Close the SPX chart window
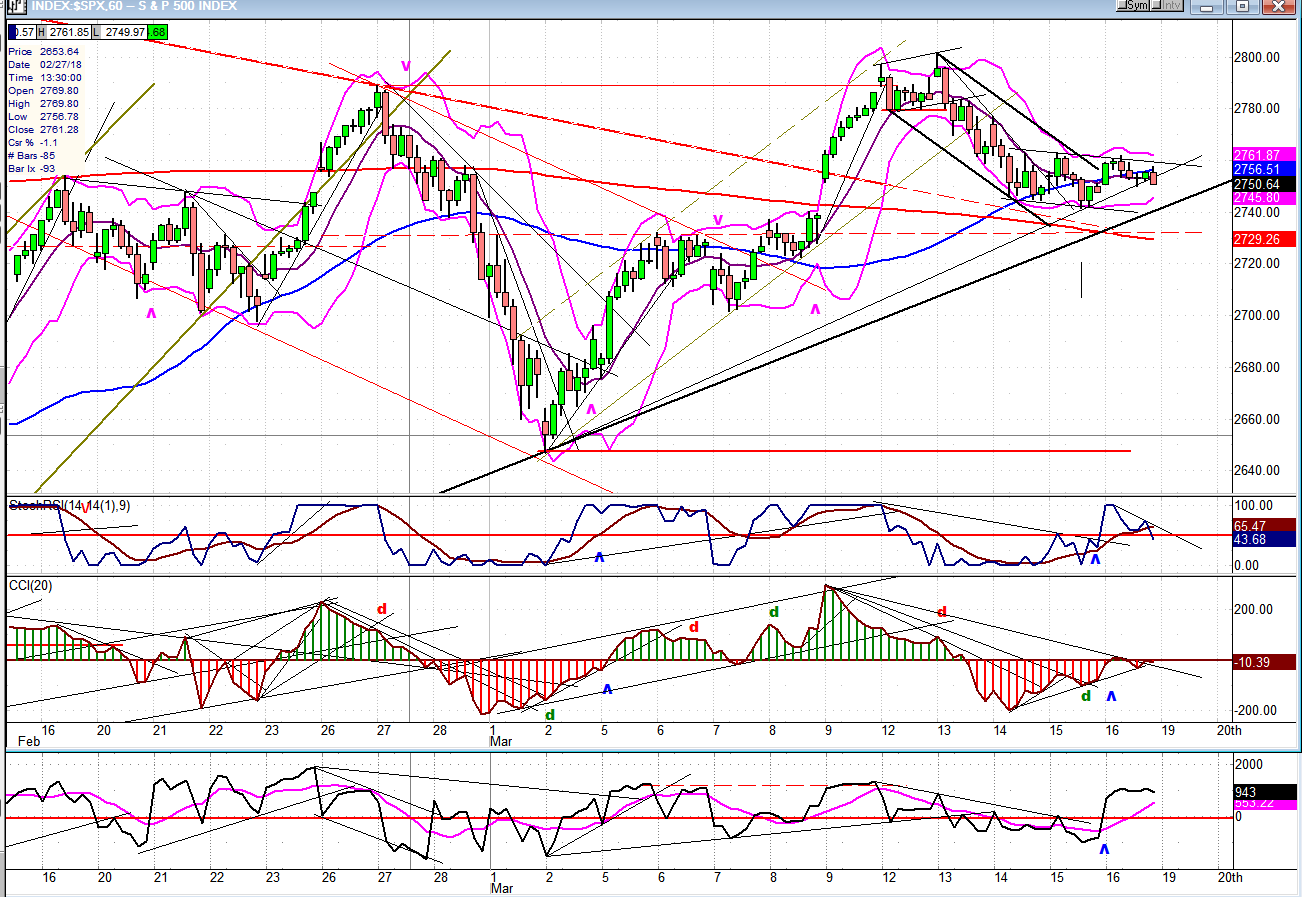 (1277, 6)
